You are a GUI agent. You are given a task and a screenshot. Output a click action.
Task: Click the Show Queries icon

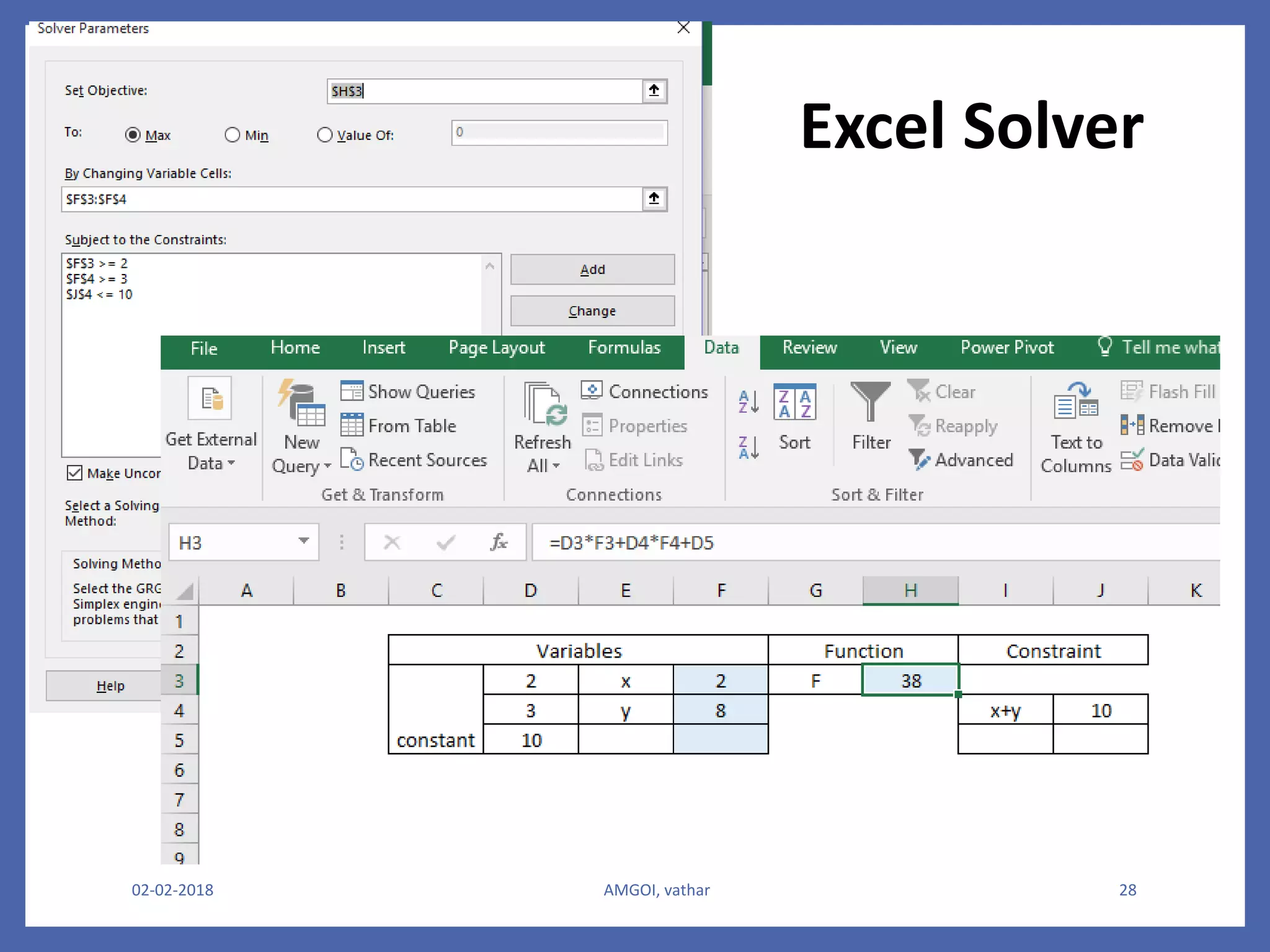click(x=352, y=391)
